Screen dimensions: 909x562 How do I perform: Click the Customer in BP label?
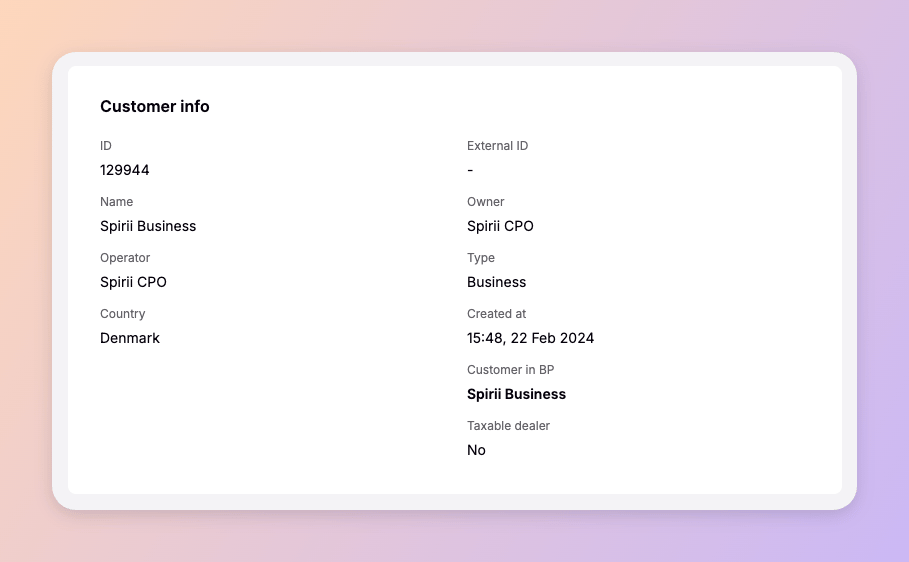[511, 370]
